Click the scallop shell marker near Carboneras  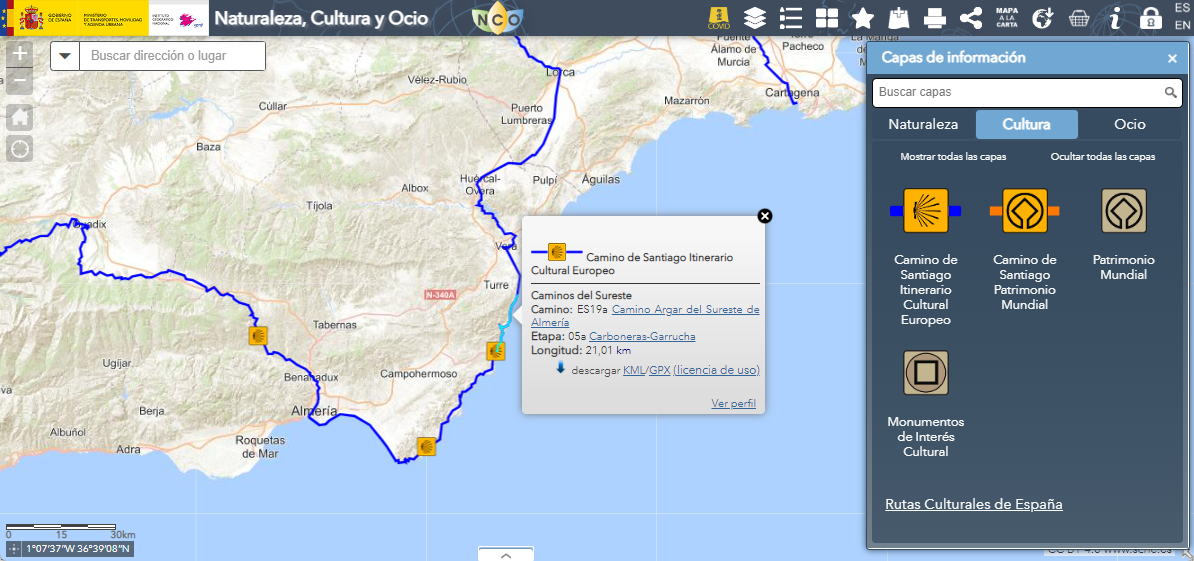tap(496, 351)
